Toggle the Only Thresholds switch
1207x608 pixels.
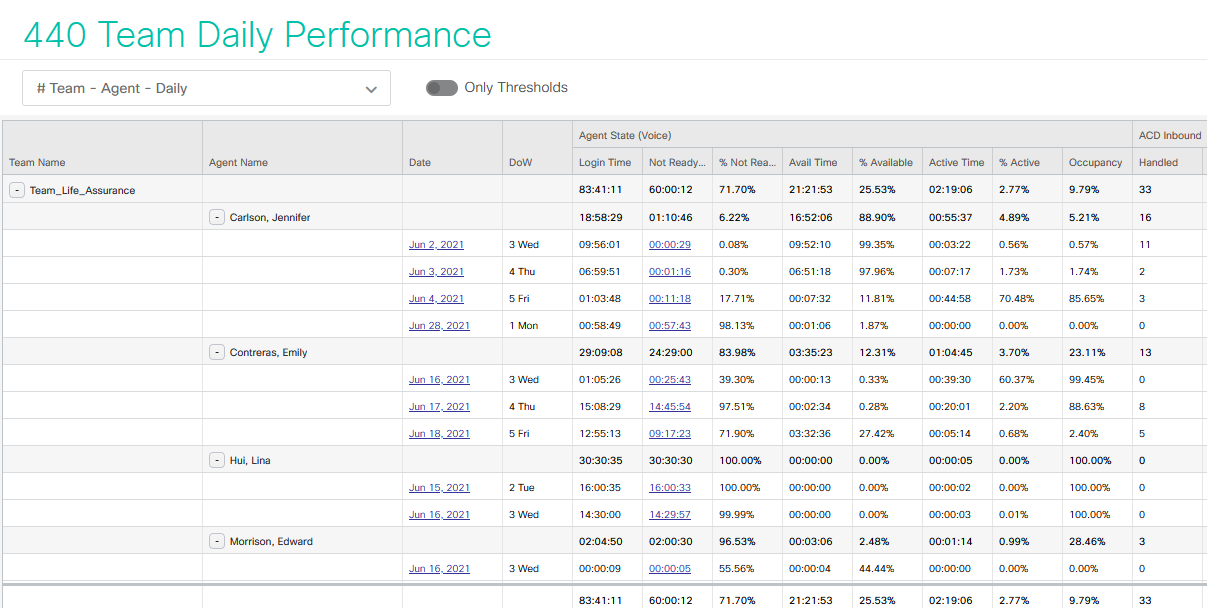[x=442, y=88]
